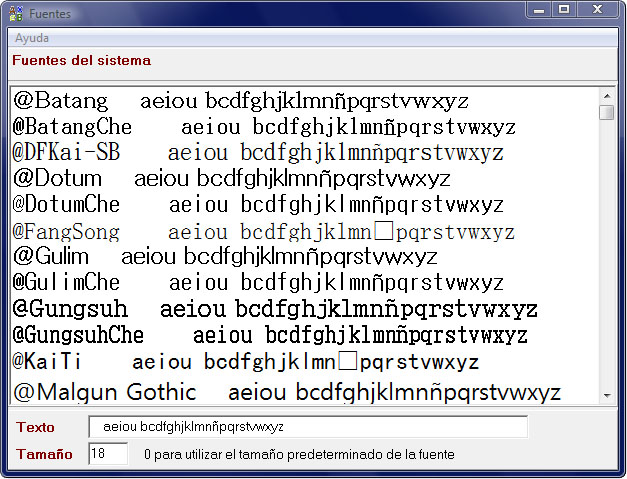Select the @Gungsuh font row

point(305,309)
